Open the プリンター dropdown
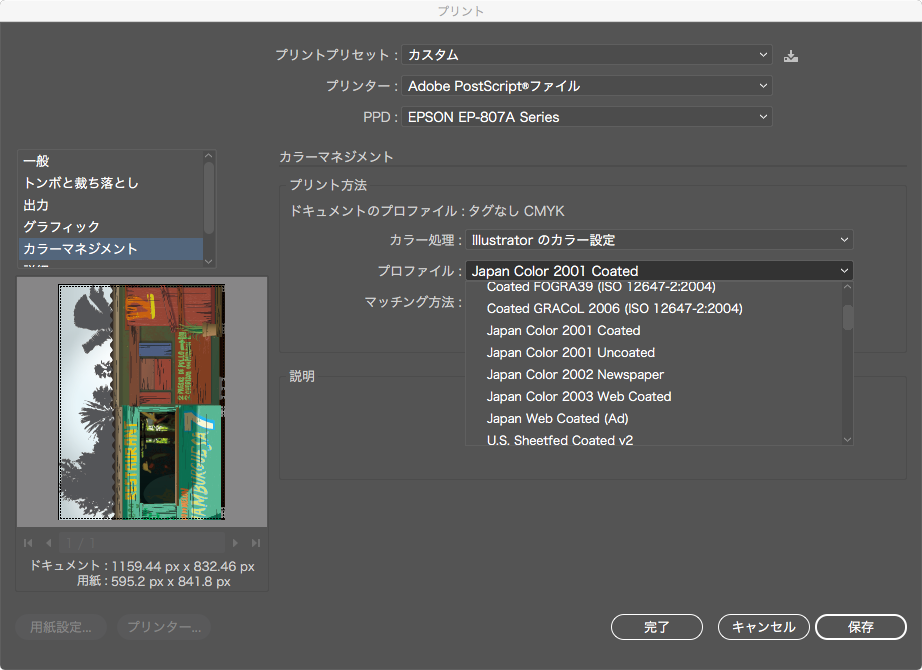Viewport: 922px width, 670px height. click(x=586, y=86)
